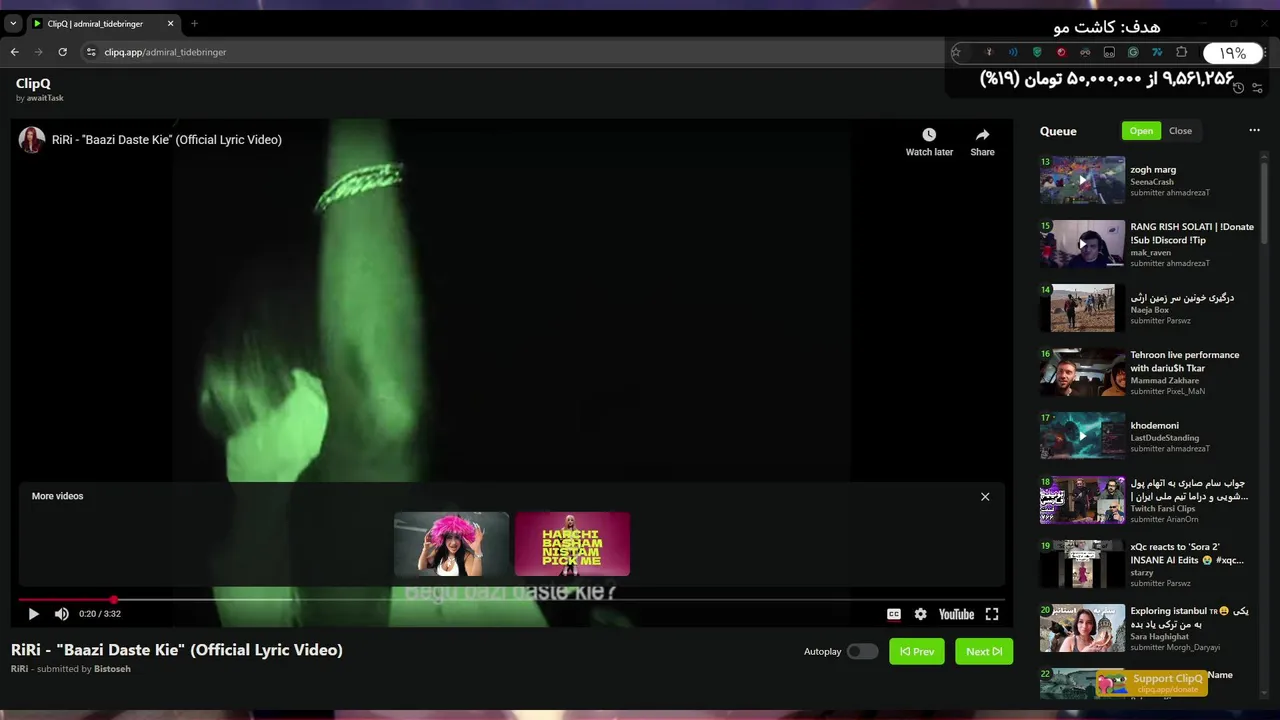
Task: Click the green shield extension icon
Action: [x=1037, y=52]
